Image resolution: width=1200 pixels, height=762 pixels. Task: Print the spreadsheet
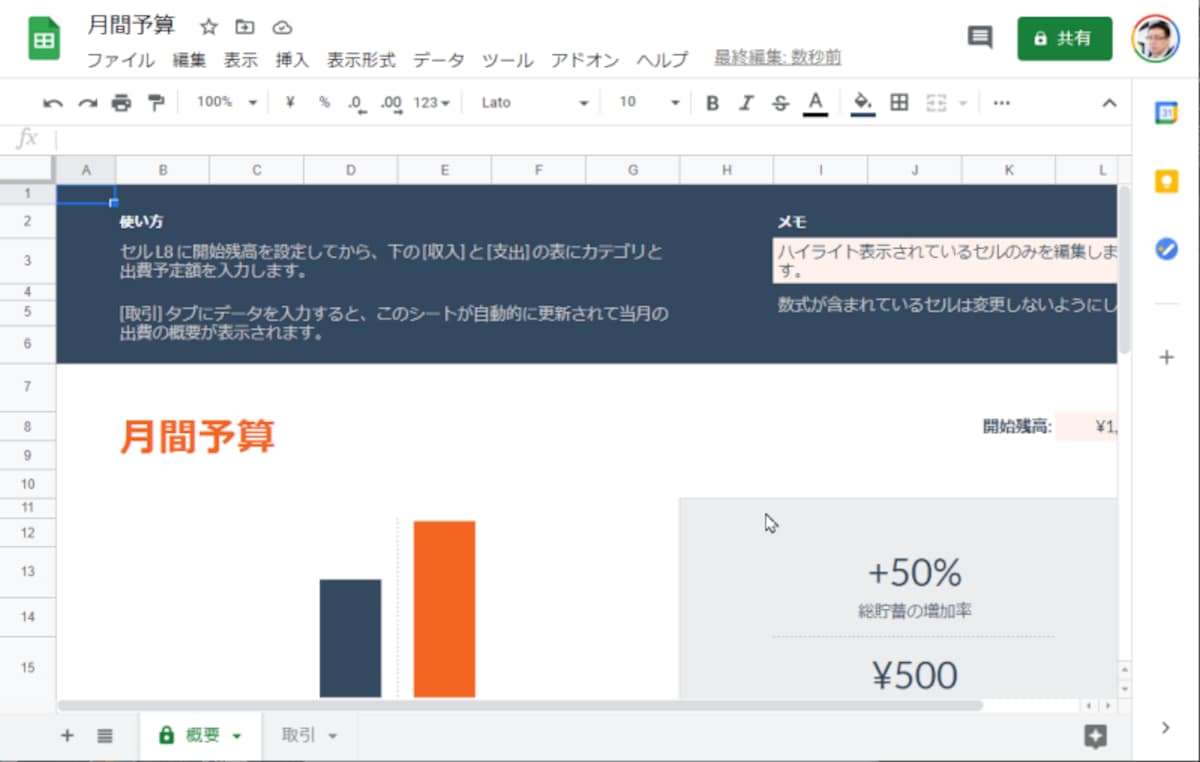(121, 102)
